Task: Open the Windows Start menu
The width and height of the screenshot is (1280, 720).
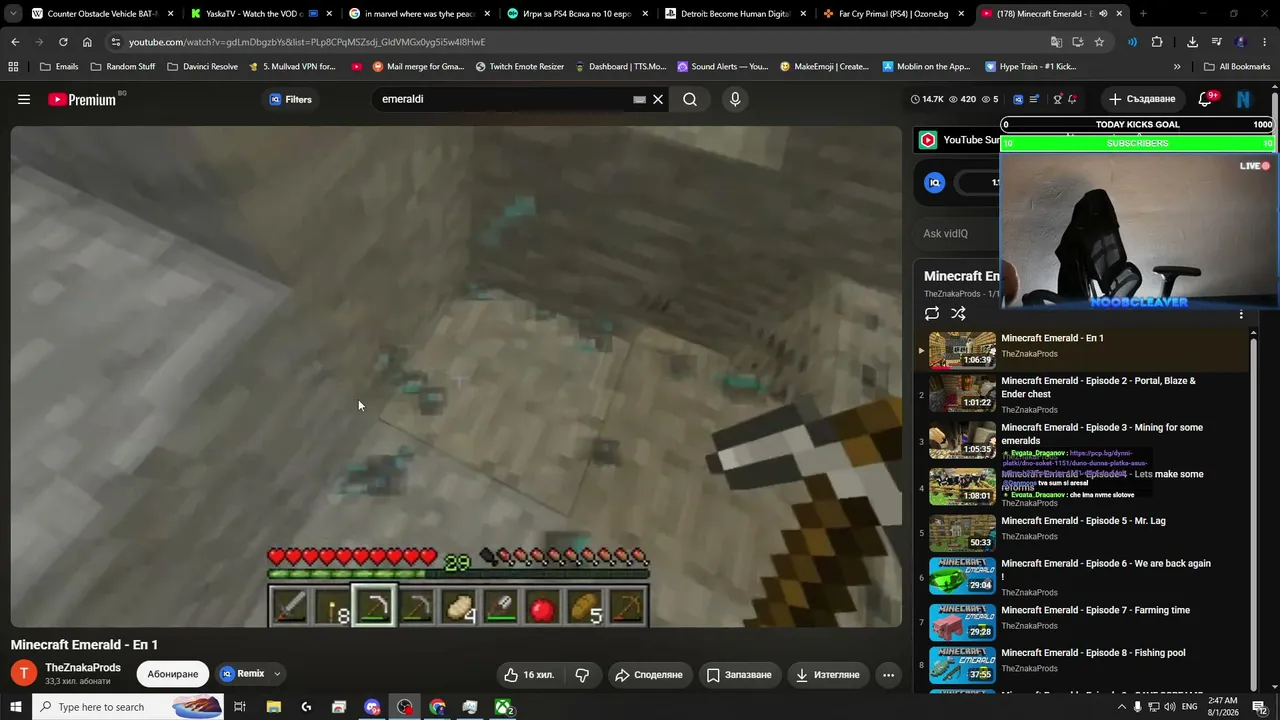Action: pos(15,707)
